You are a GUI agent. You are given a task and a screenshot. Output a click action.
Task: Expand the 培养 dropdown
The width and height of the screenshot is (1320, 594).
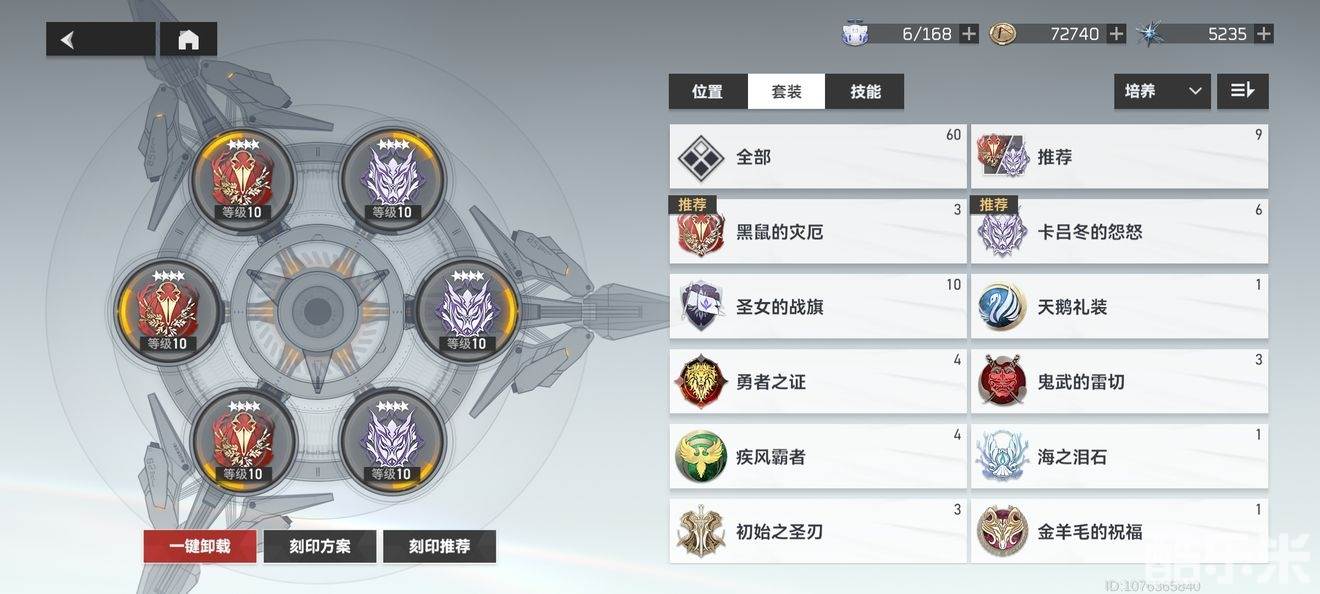(1162, 91)
